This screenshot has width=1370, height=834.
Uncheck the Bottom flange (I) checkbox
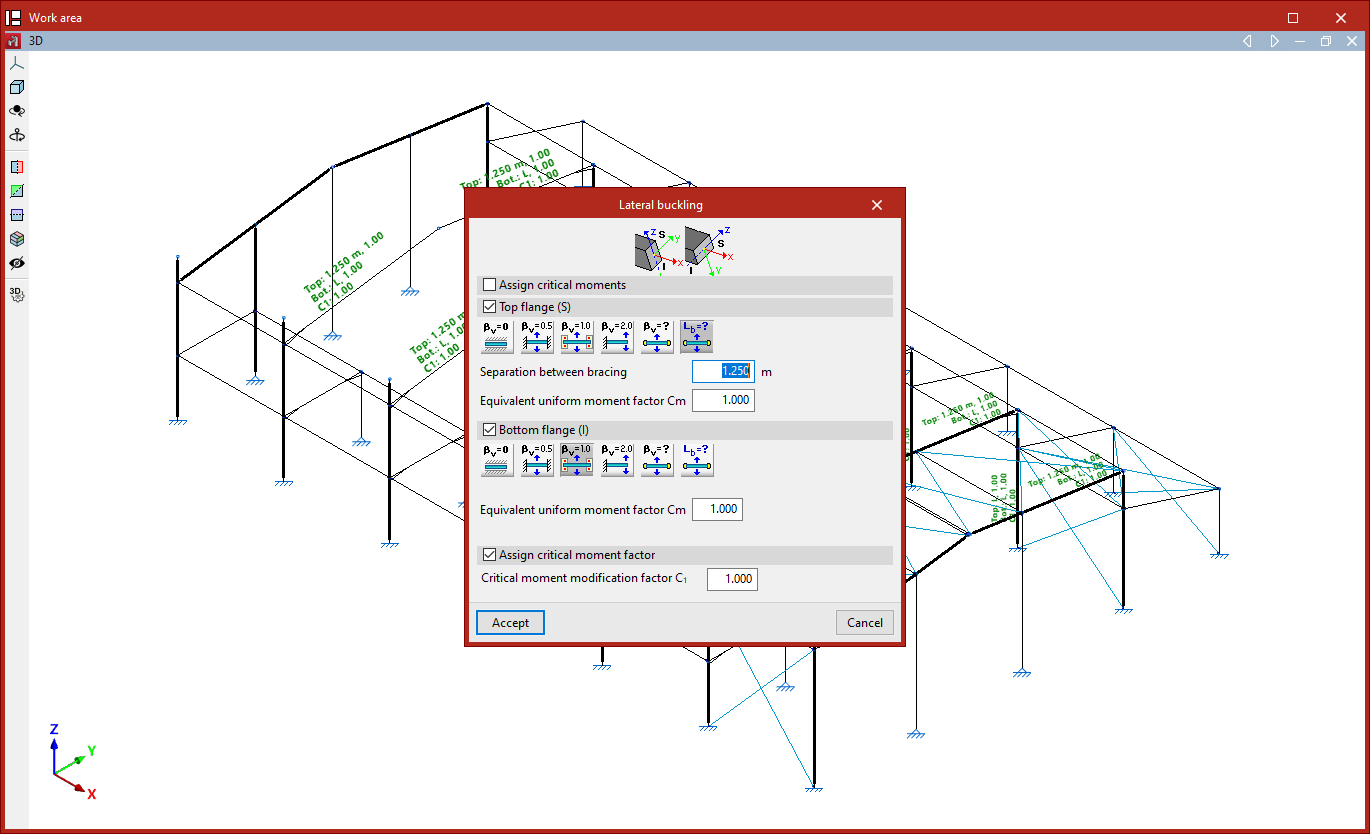pos(489,430)
